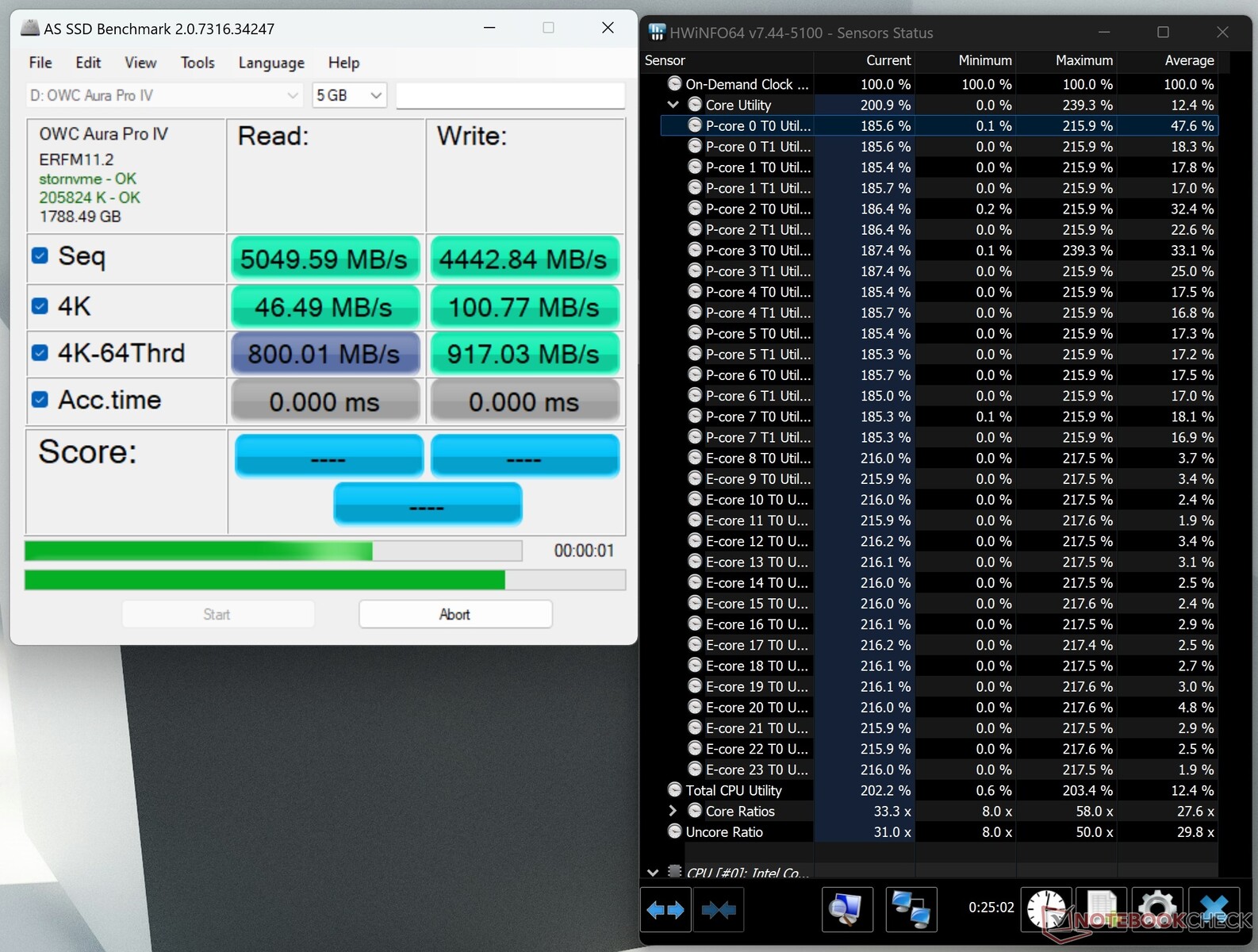Open the 5 GB test size dropdown
The height and width of the screenshot is (952, 1258).
coord(349,95)
